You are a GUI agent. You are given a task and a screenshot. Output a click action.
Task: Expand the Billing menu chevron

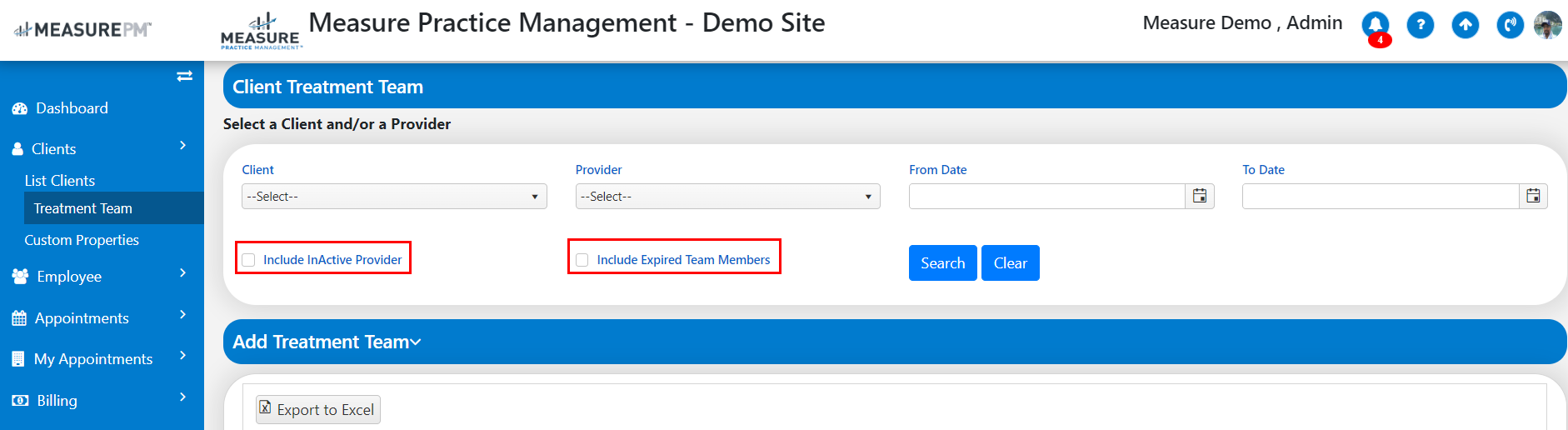tap(182, 397)
